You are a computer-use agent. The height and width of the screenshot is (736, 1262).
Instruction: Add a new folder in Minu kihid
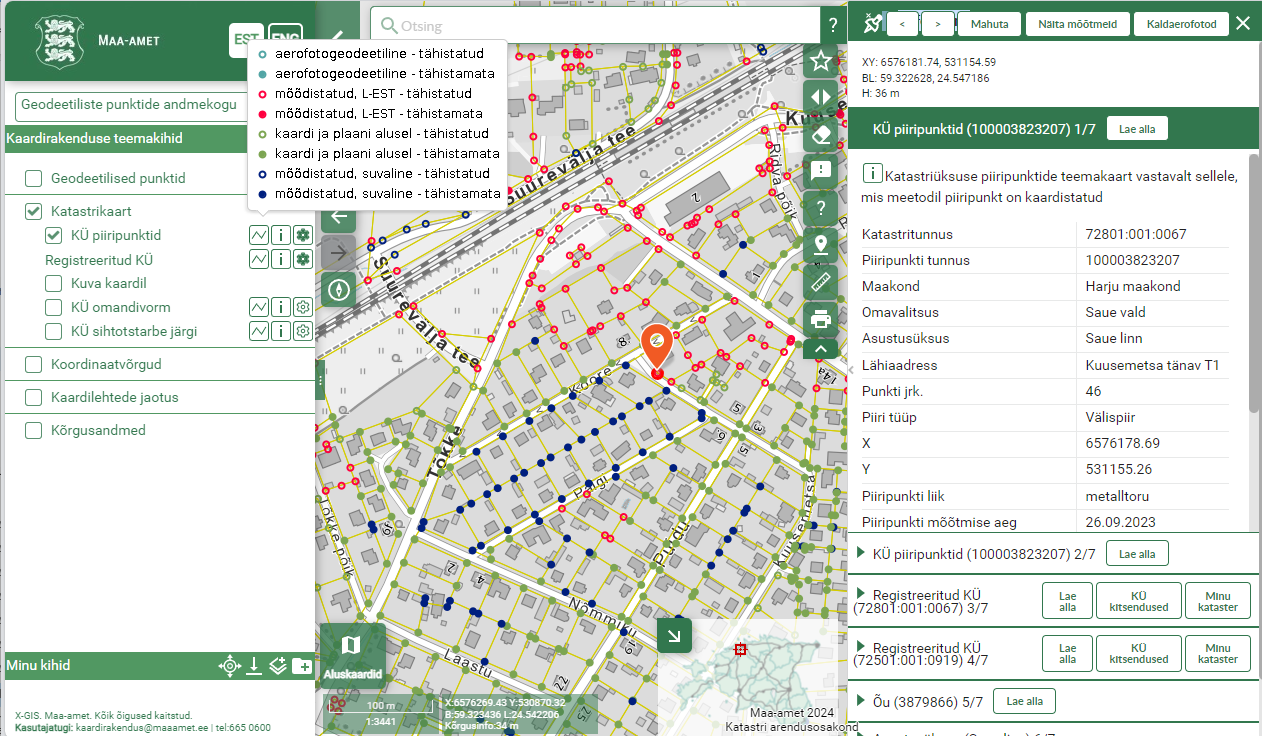click(x=302, y=666)
